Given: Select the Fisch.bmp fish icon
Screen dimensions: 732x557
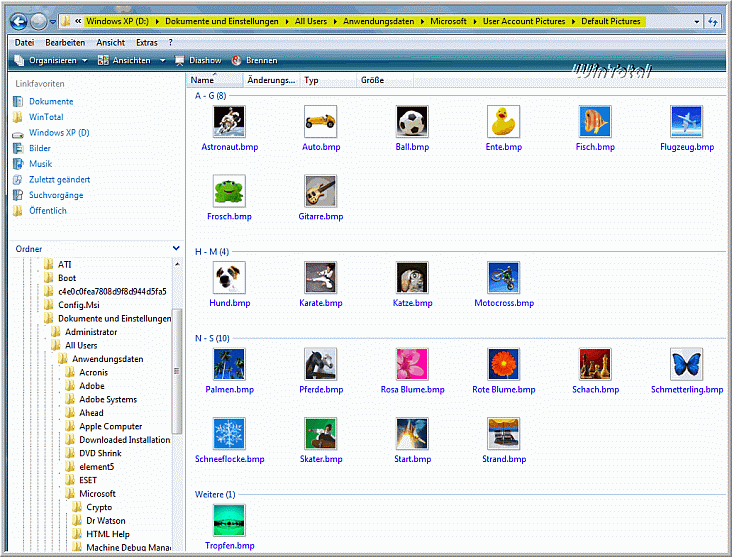Looking at the screenshot, I should [x=595, y=121].
